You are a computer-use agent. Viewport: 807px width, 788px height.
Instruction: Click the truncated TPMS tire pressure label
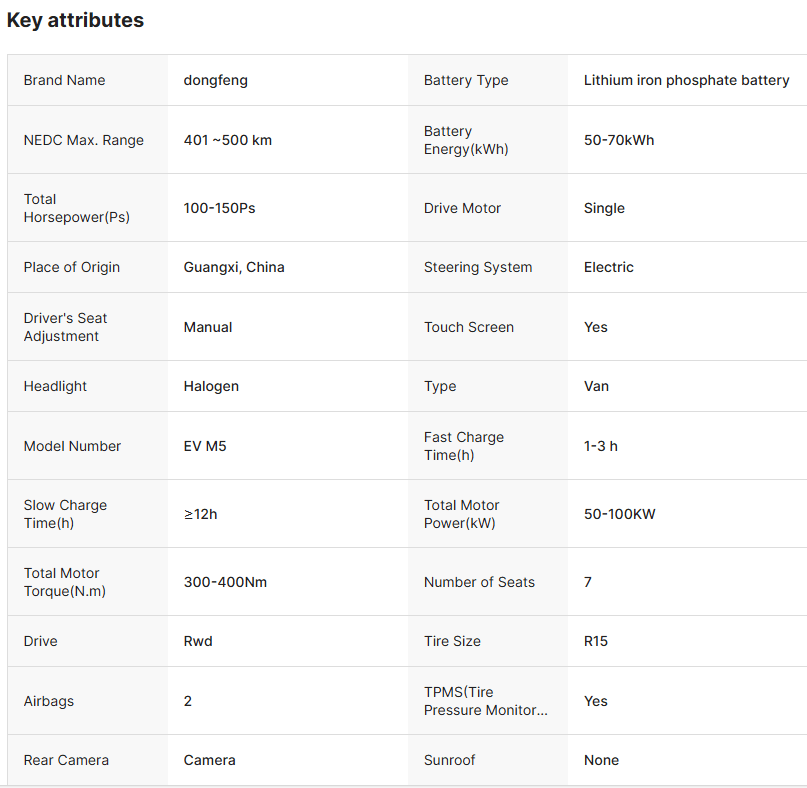point(485,701)
